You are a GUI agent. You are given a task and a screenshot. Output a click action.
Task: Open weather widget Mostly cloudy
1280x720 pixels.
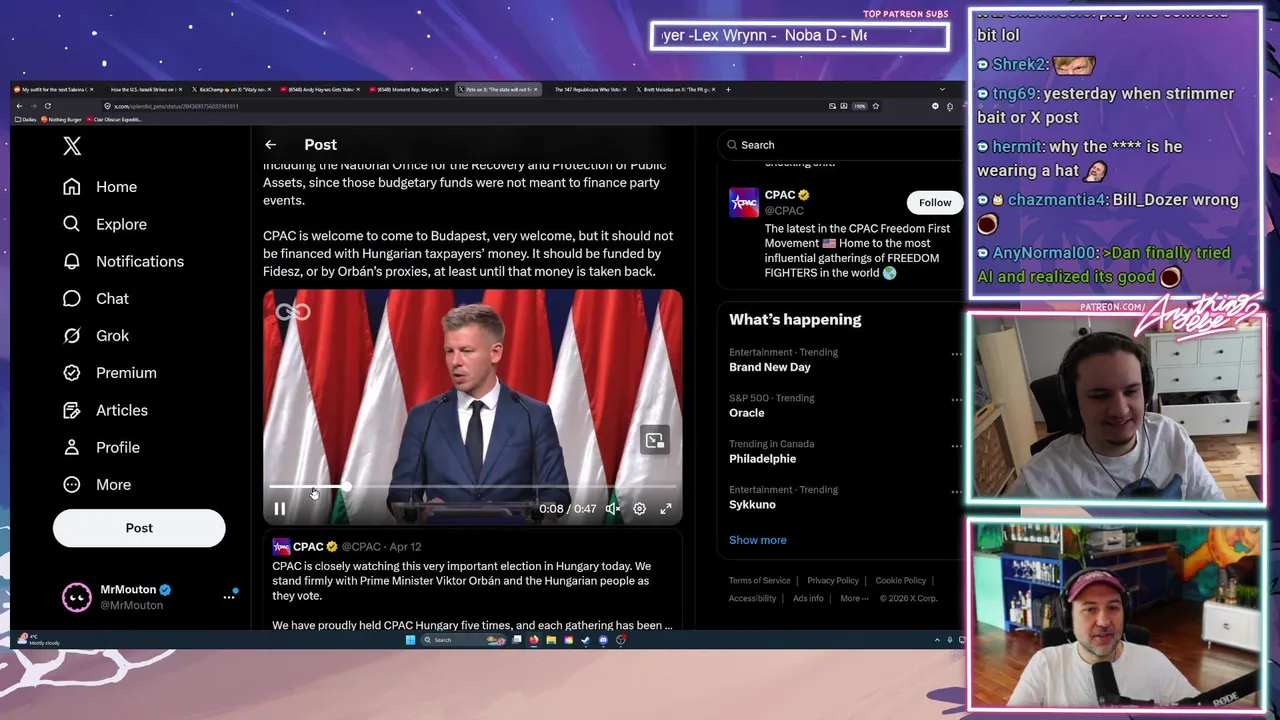click(x=38, y=640)
